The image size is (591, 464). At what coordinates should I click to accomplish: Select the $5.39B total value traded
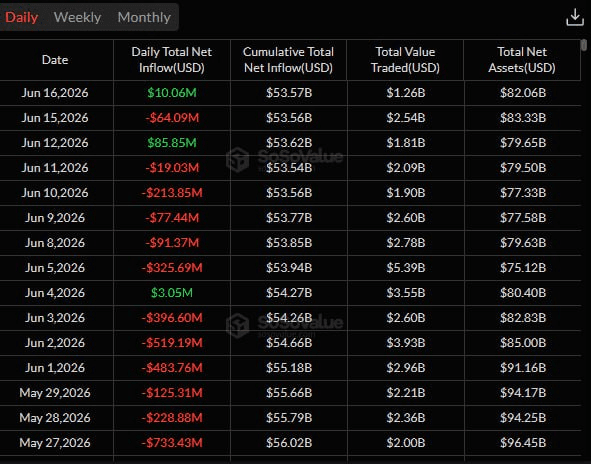406,268
